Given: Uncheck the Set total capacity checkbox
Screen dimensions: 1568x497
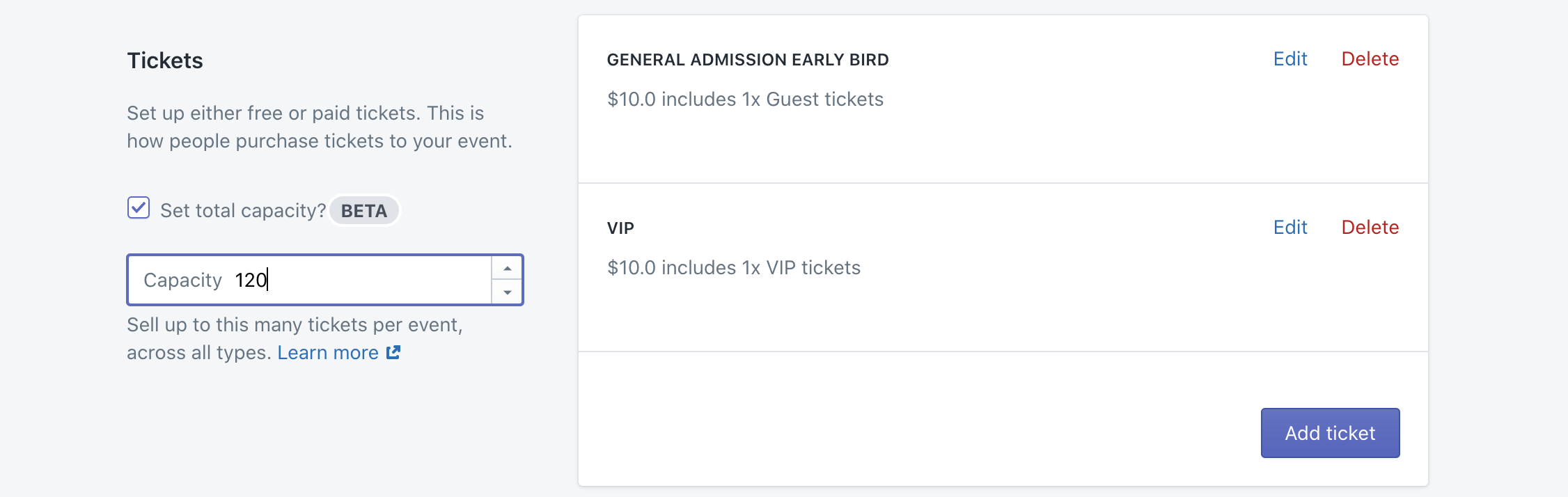Looking at the screenshot, I should [x=139, y=207].
